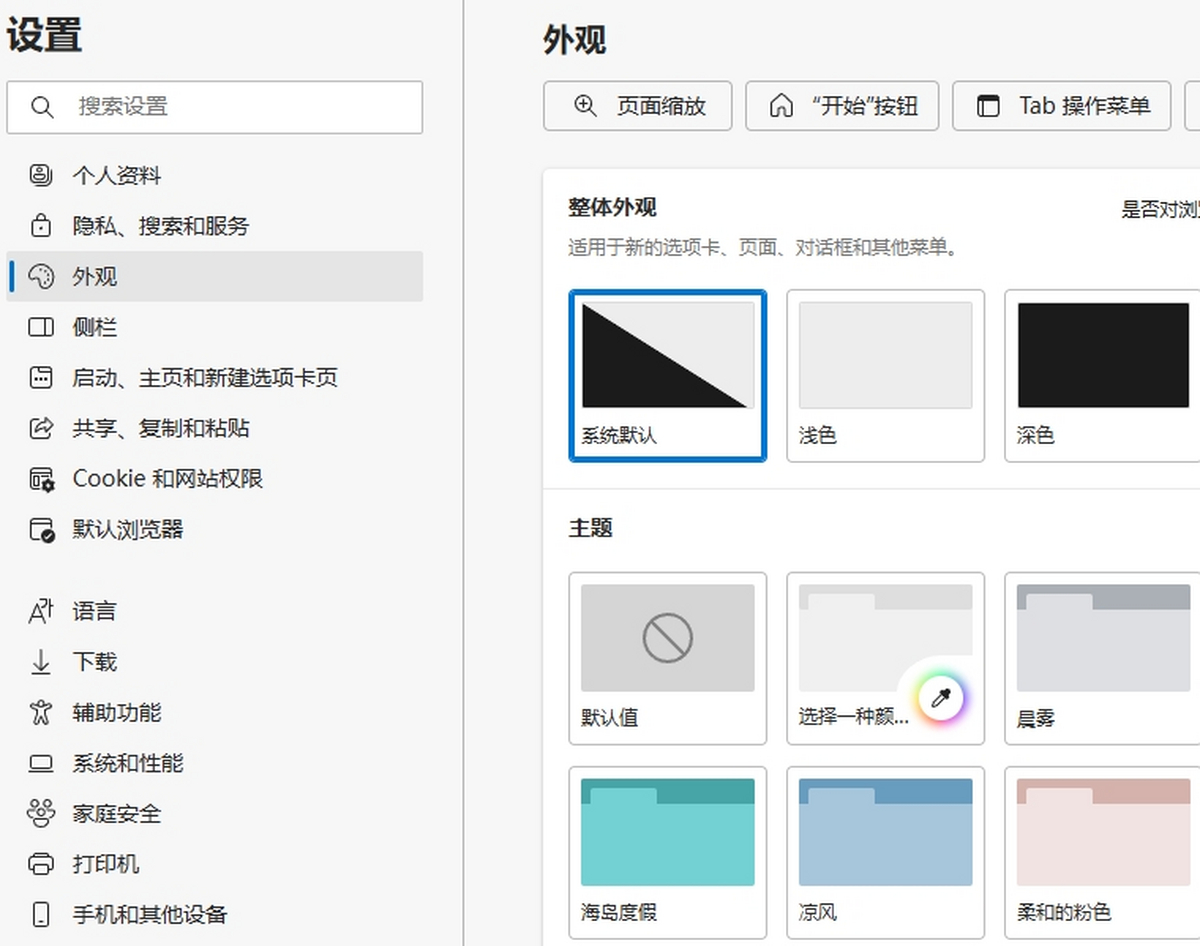Click the 搜索设置 search field
The height and width of the screenshot is (946, 1200).
[215, 107]
